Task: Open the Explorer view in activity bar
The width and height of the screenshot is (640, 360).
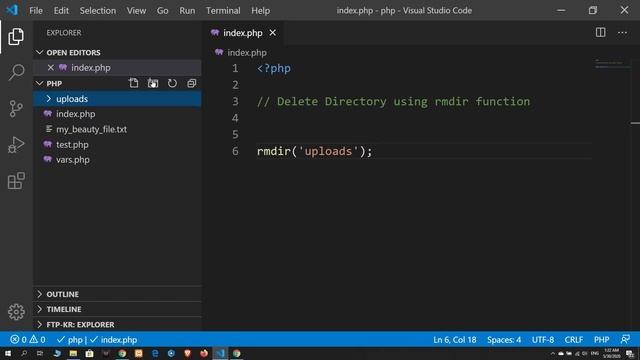Action: click(16, 37)
